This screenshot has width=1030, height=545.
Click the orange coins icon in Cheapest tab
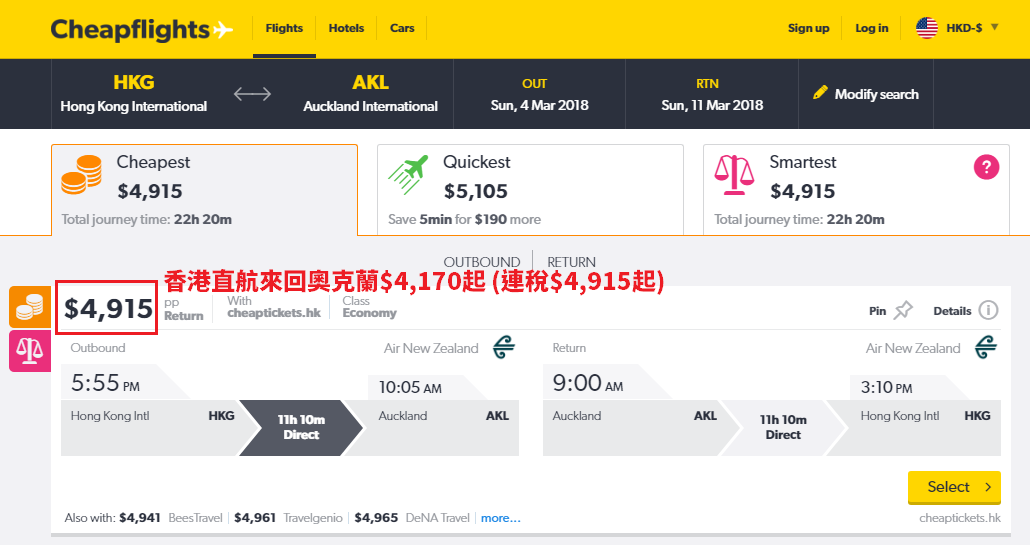[x=81, y=175]
